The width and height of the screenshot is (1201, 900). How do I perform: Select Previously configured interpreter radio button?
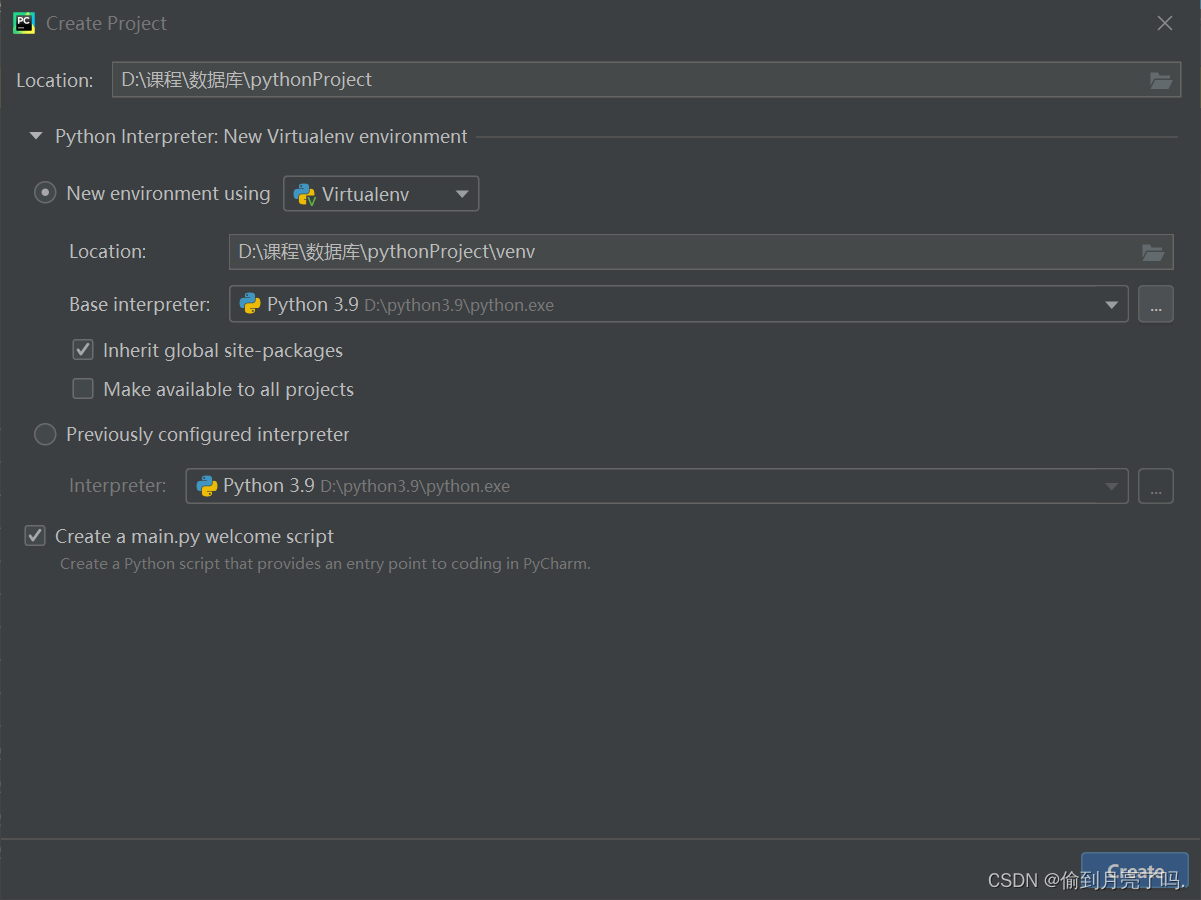pos(45,434)
